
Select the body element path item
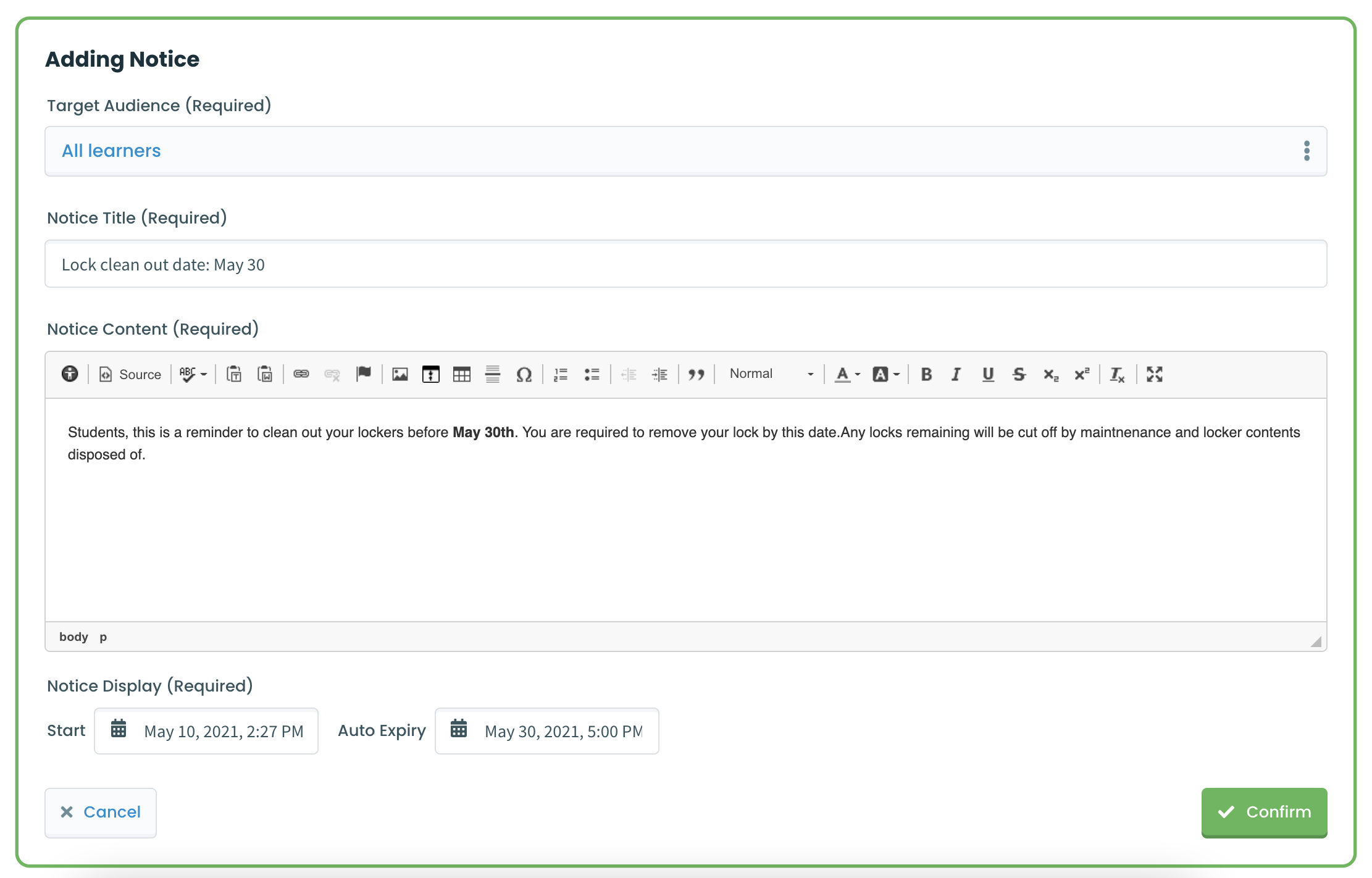[x=73, y=637]
